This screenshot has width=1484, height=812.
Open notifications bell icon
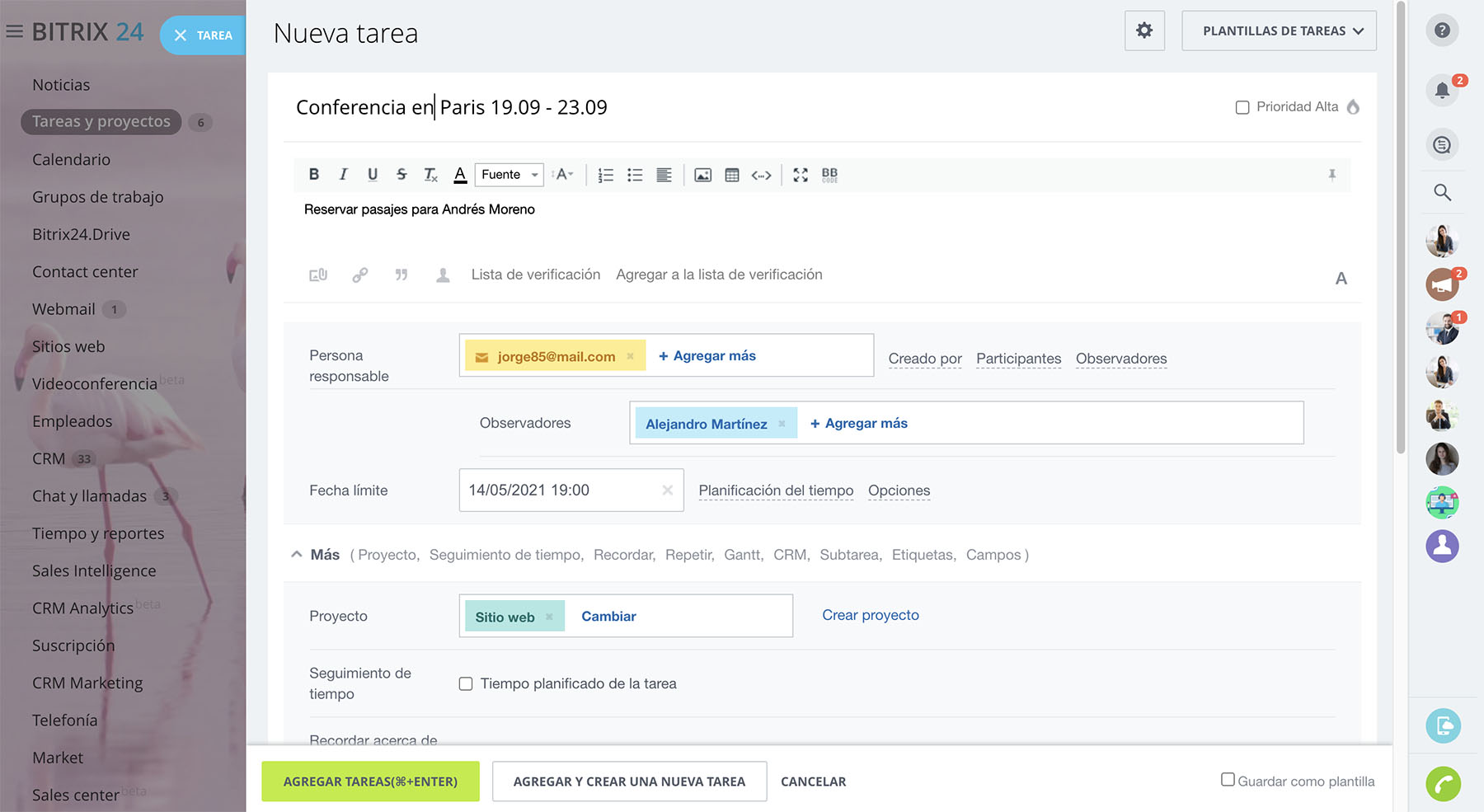[1442, 90]
